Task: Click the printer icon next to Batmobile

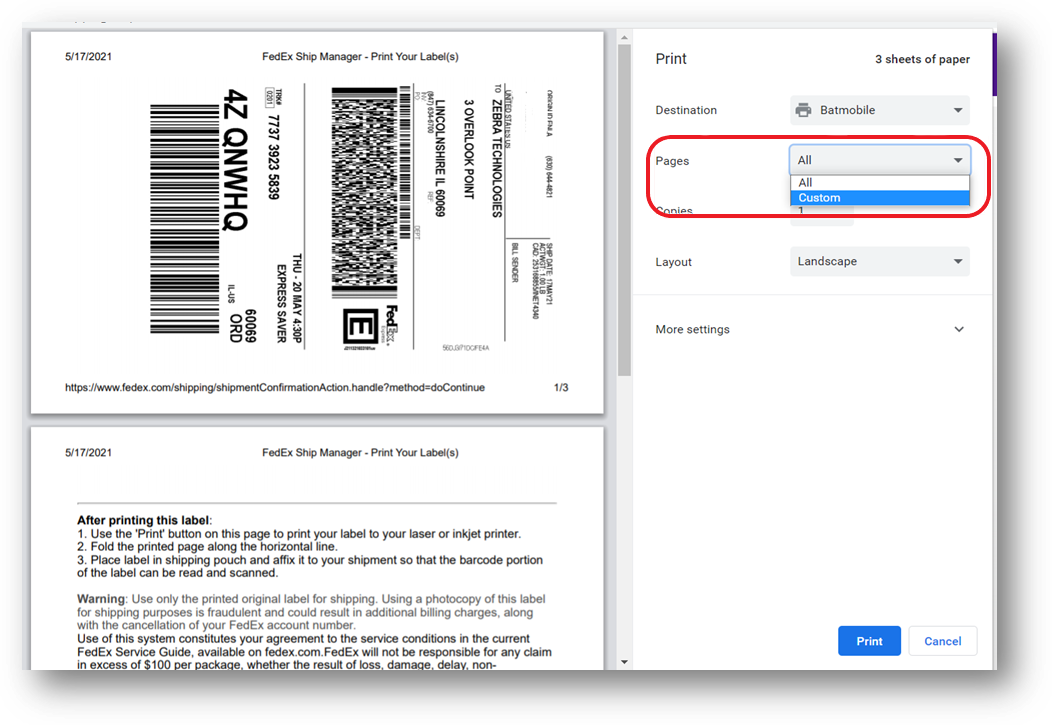Action: click(x=803, y=110)
